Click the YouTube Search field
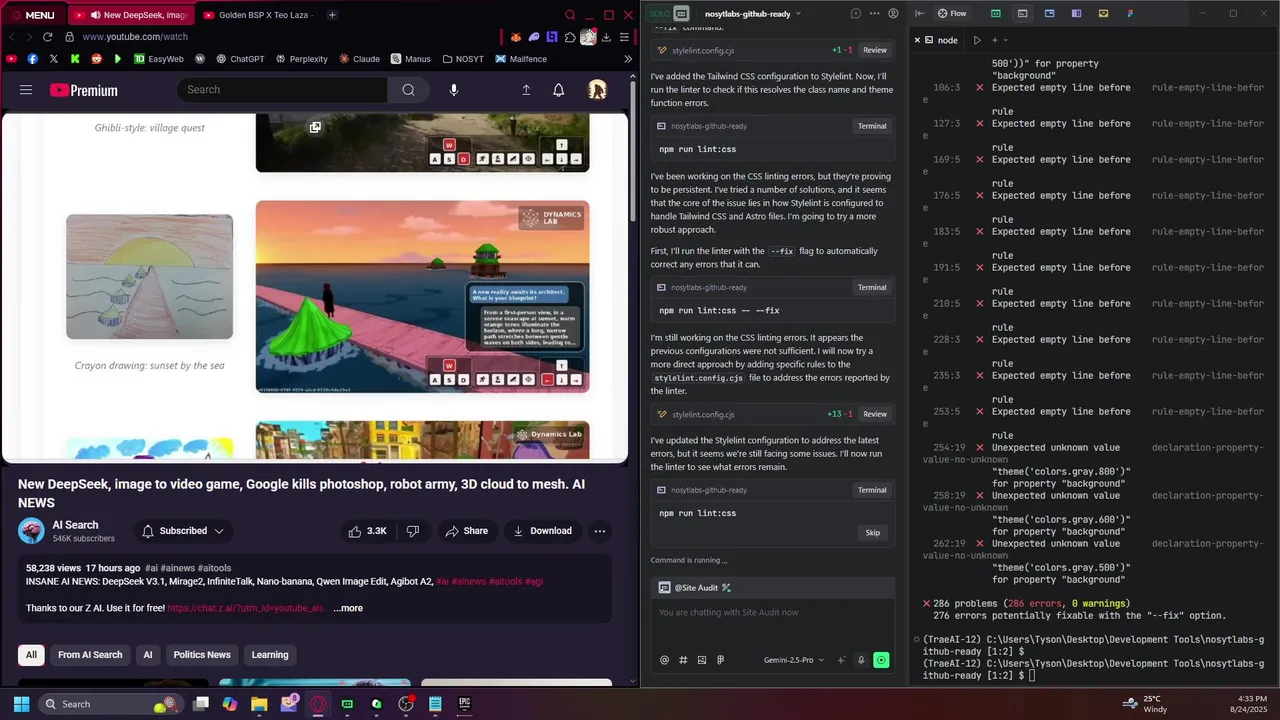Screen dimensions: 1280x720 click(282, 90)
